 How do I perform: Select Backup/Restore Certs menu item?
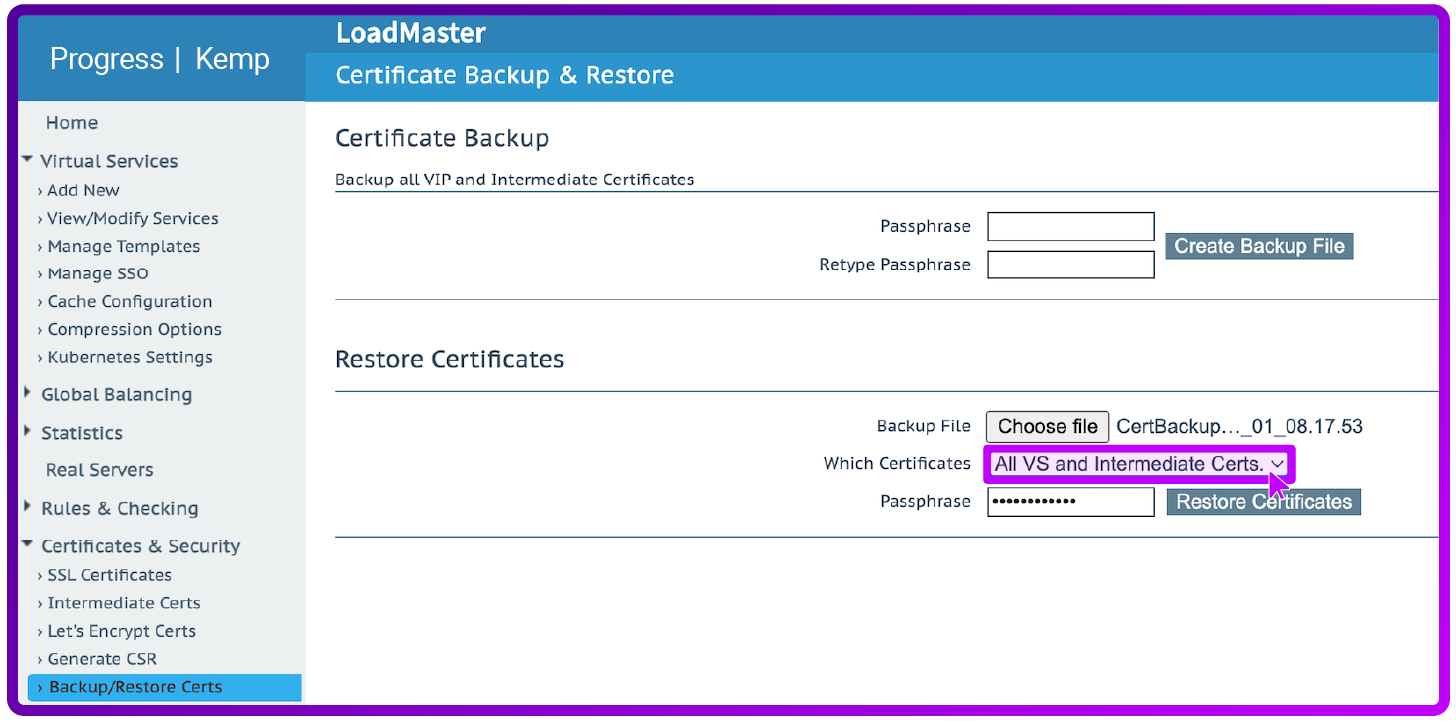[164, 687]
